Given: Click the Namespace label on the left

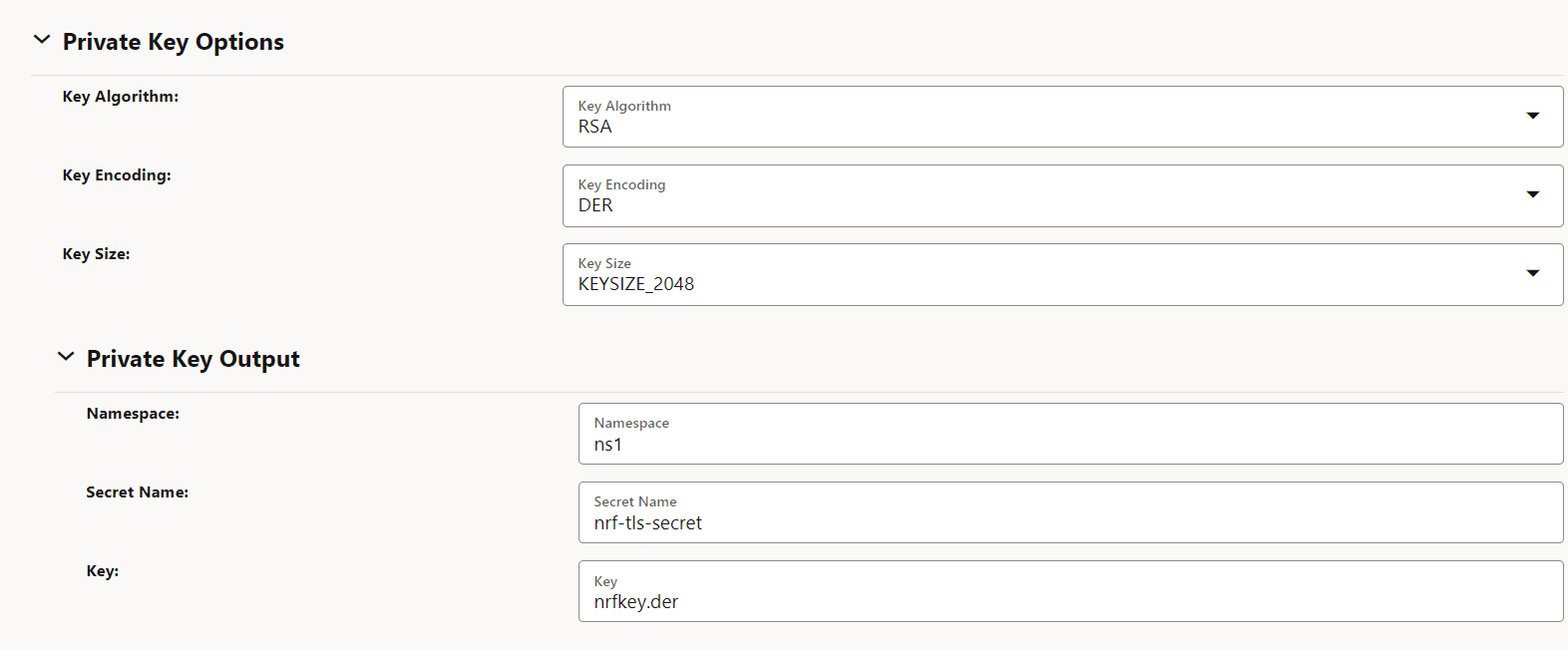Looking at the screenshot, I should tap(133, 412).
